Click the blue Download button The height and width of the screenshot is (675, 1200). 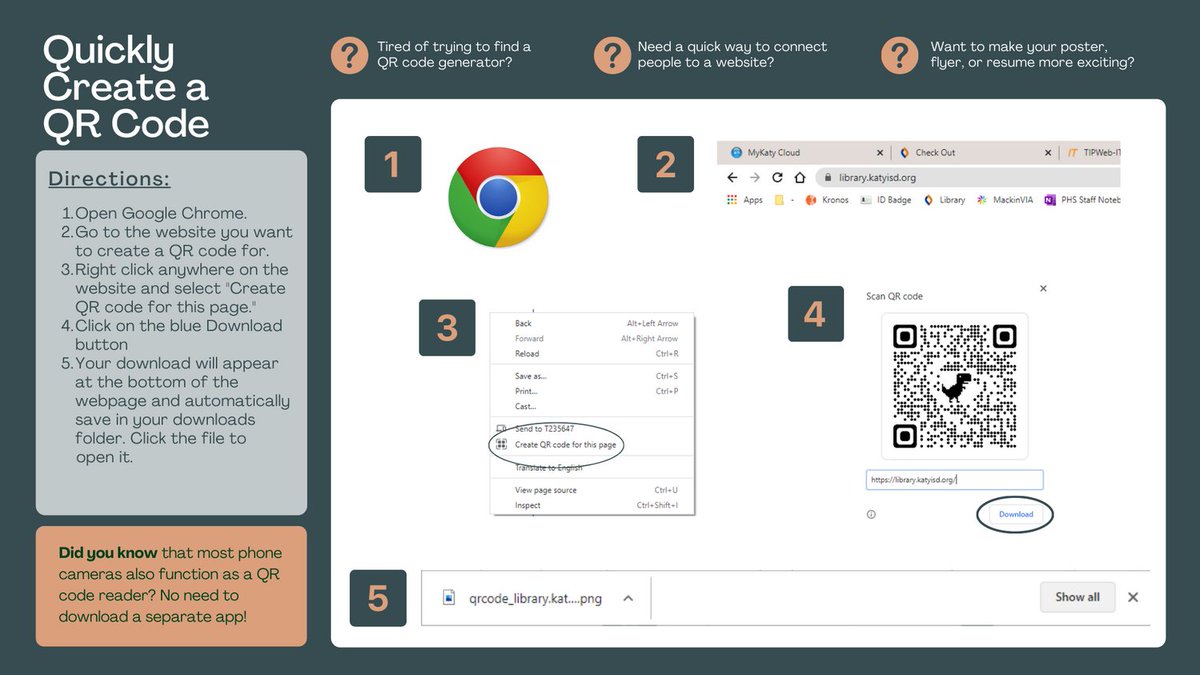pos(1015,514)
